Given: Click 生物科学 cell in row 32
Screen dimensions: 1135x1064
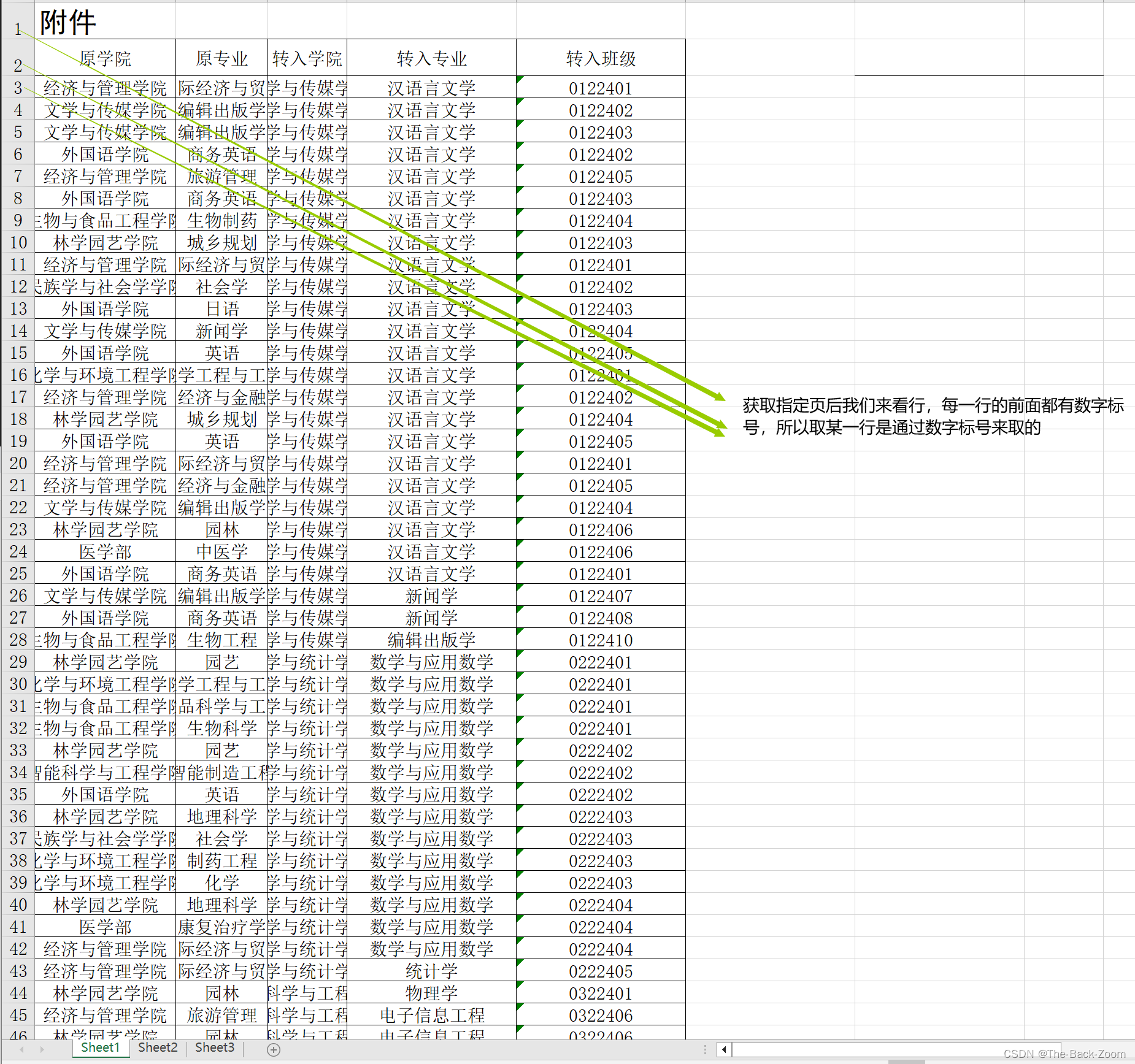Looking at the screenshot, I should tap(221, 728).
